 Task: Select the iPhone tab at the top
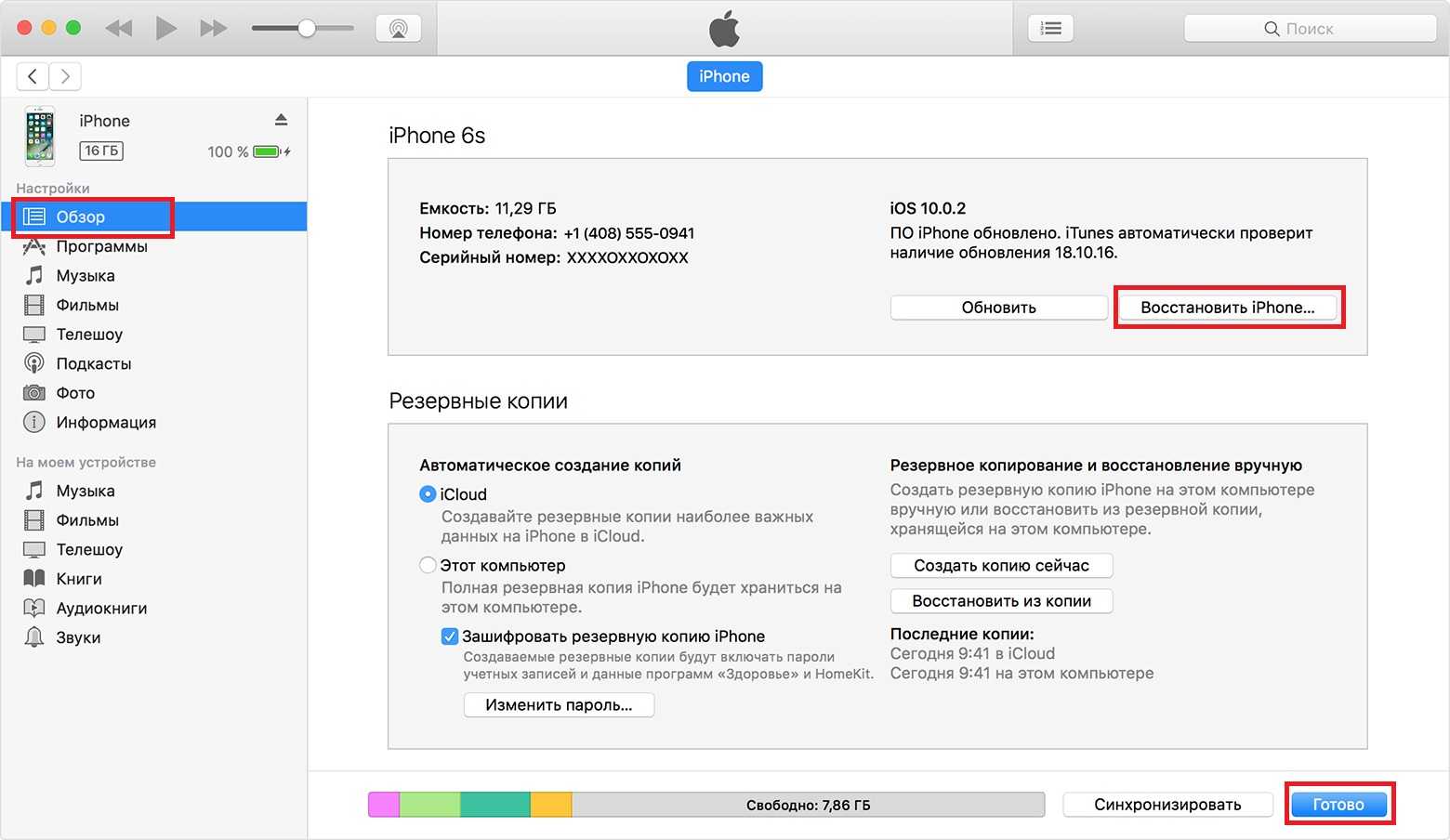(724, 76)
